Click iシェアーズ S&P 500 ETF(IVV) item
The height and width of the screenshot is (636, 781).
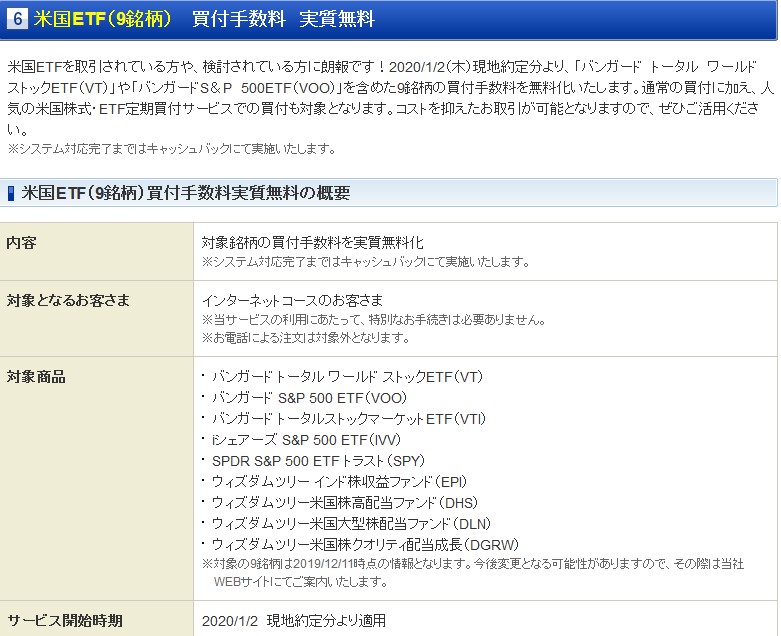(306, 439)
